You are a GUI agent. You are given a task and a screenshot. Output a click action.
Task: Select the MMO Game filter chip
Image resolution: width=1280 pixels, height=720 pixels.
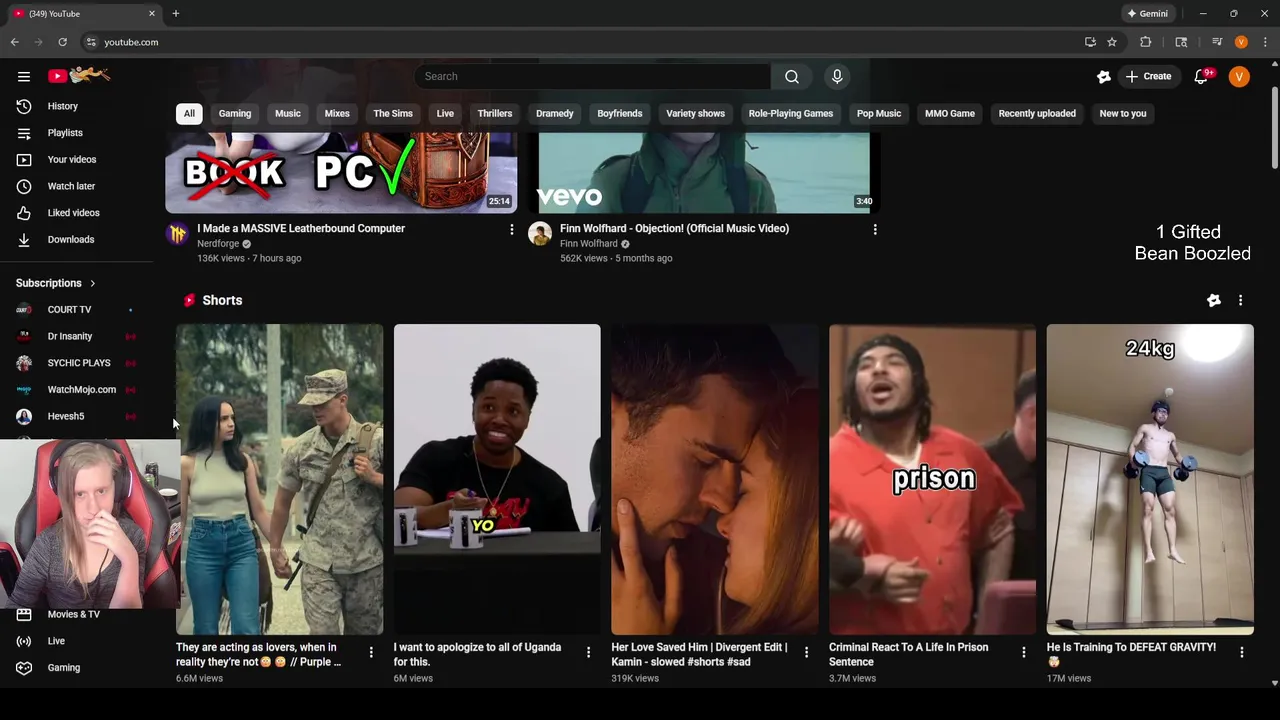(x=950, y=113)
